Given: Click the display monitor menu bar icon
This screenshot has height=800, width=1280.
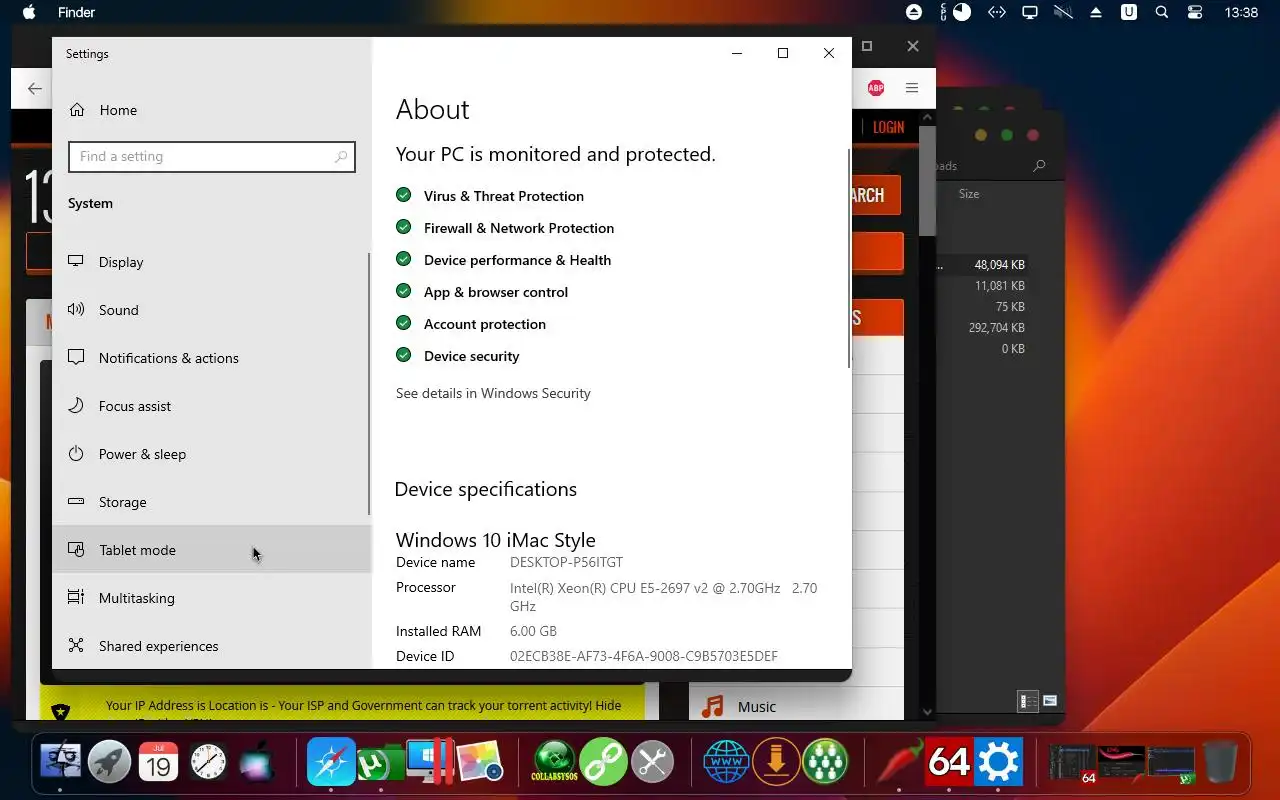Looking at the screenshot, I should click(1029, 13).
